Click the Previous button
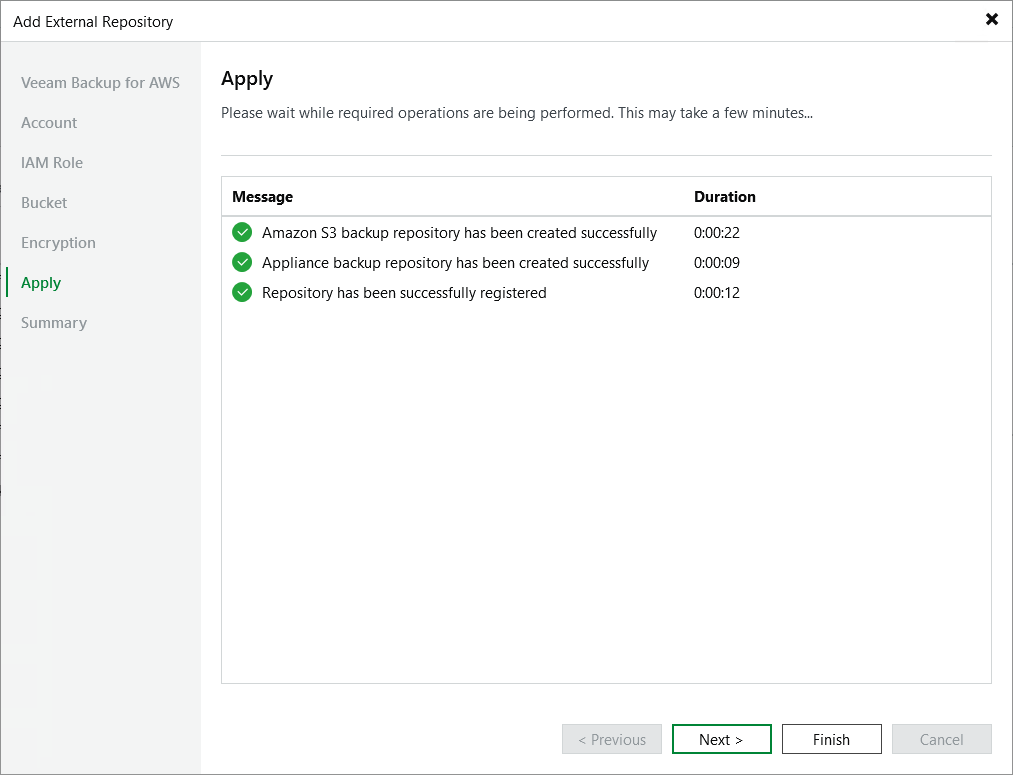Screen dimensions: 1013x775 pyautogui.click(x=612, y=740)
